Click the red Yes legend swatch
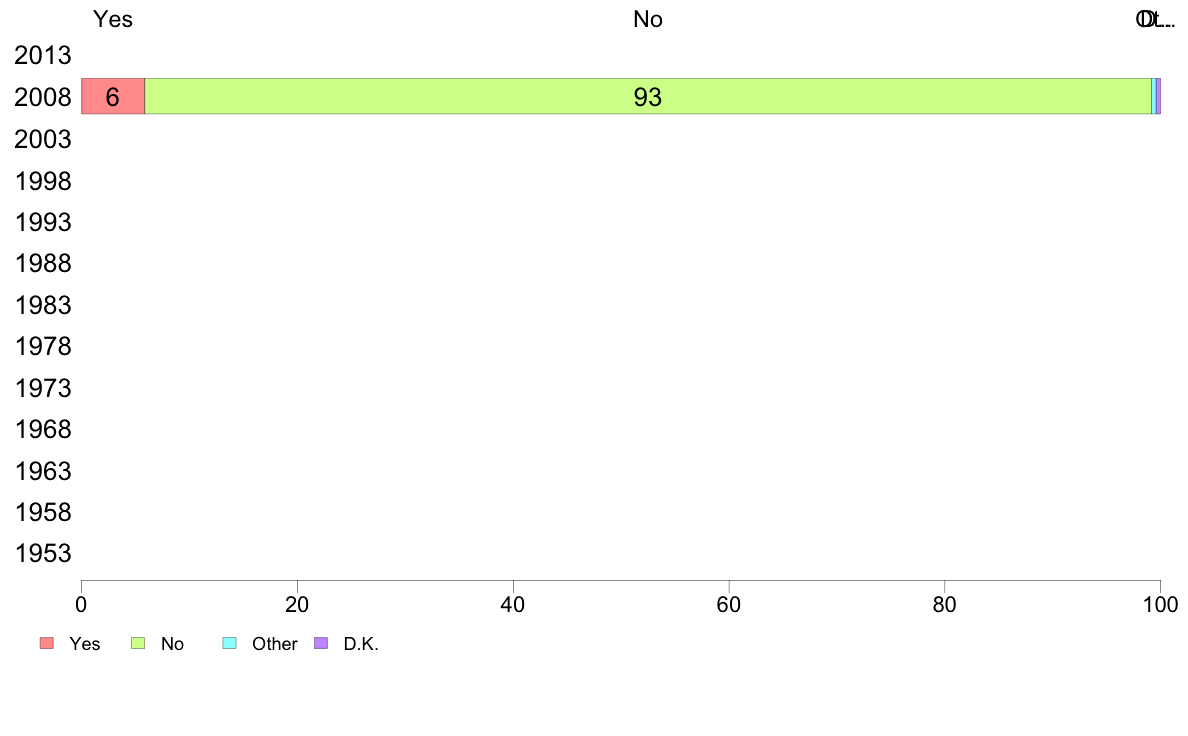The image size is (1188, 736). pyautogui.click(x=47, y=643)
